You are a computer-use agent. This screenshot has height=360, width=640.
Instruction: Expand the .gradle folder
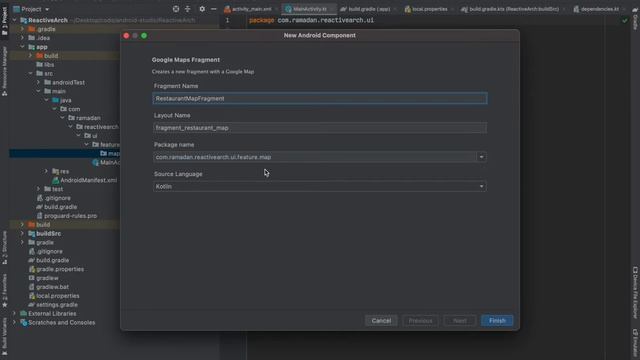click(22, 29)
